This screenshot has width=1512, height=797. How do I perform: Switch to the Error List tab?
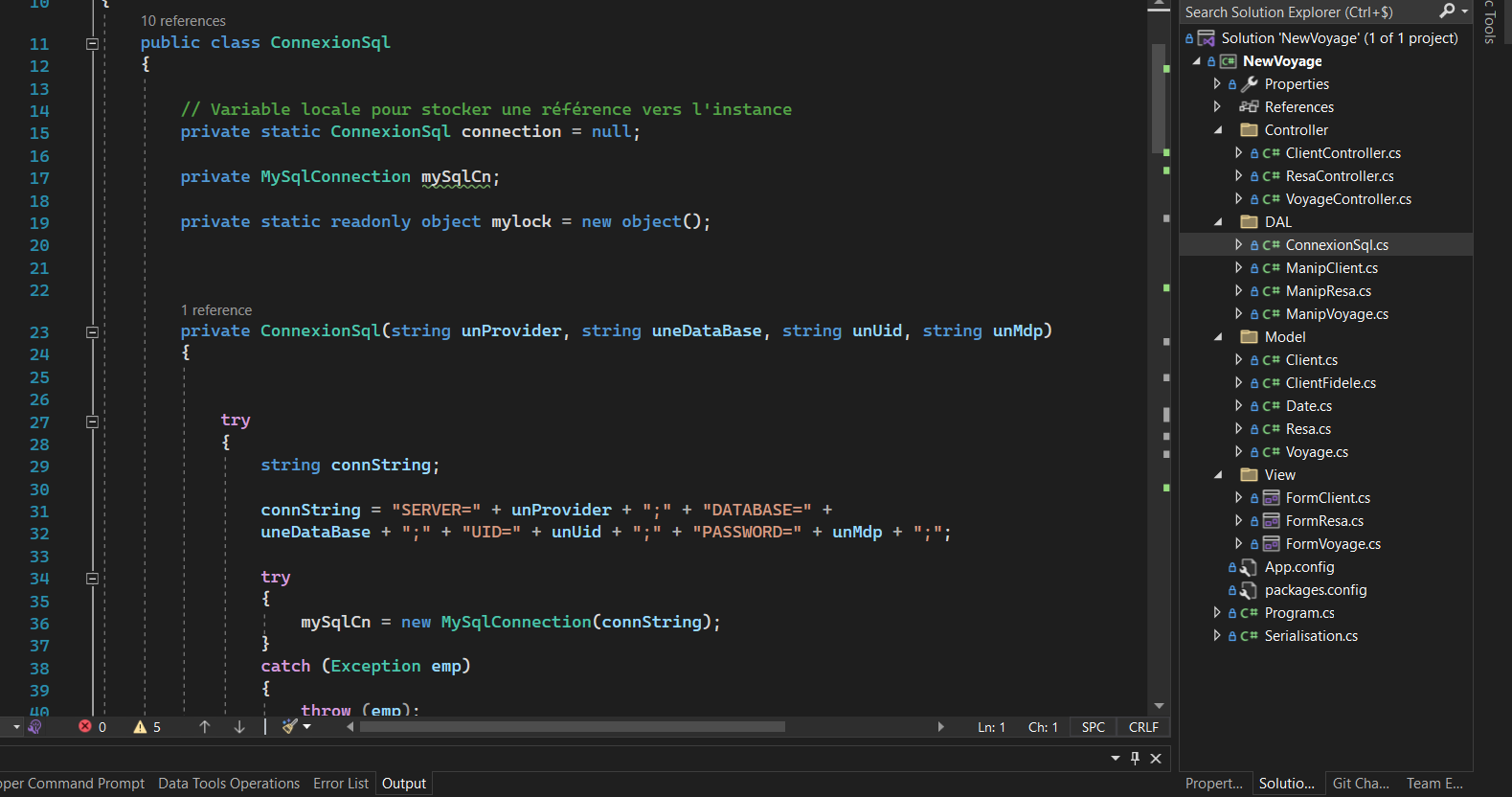(x=340, y=784)
